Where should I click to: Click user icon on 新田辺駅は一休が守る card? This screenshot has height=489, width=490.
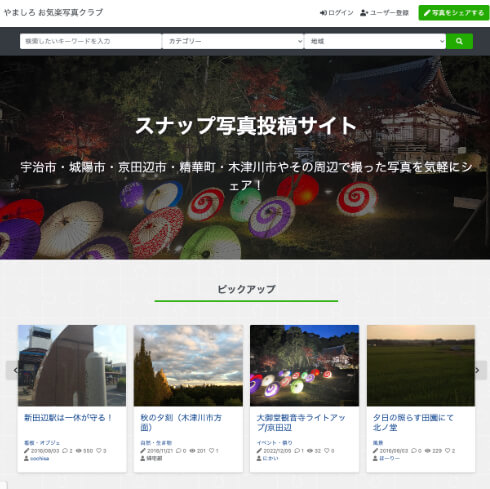point(26,459)
